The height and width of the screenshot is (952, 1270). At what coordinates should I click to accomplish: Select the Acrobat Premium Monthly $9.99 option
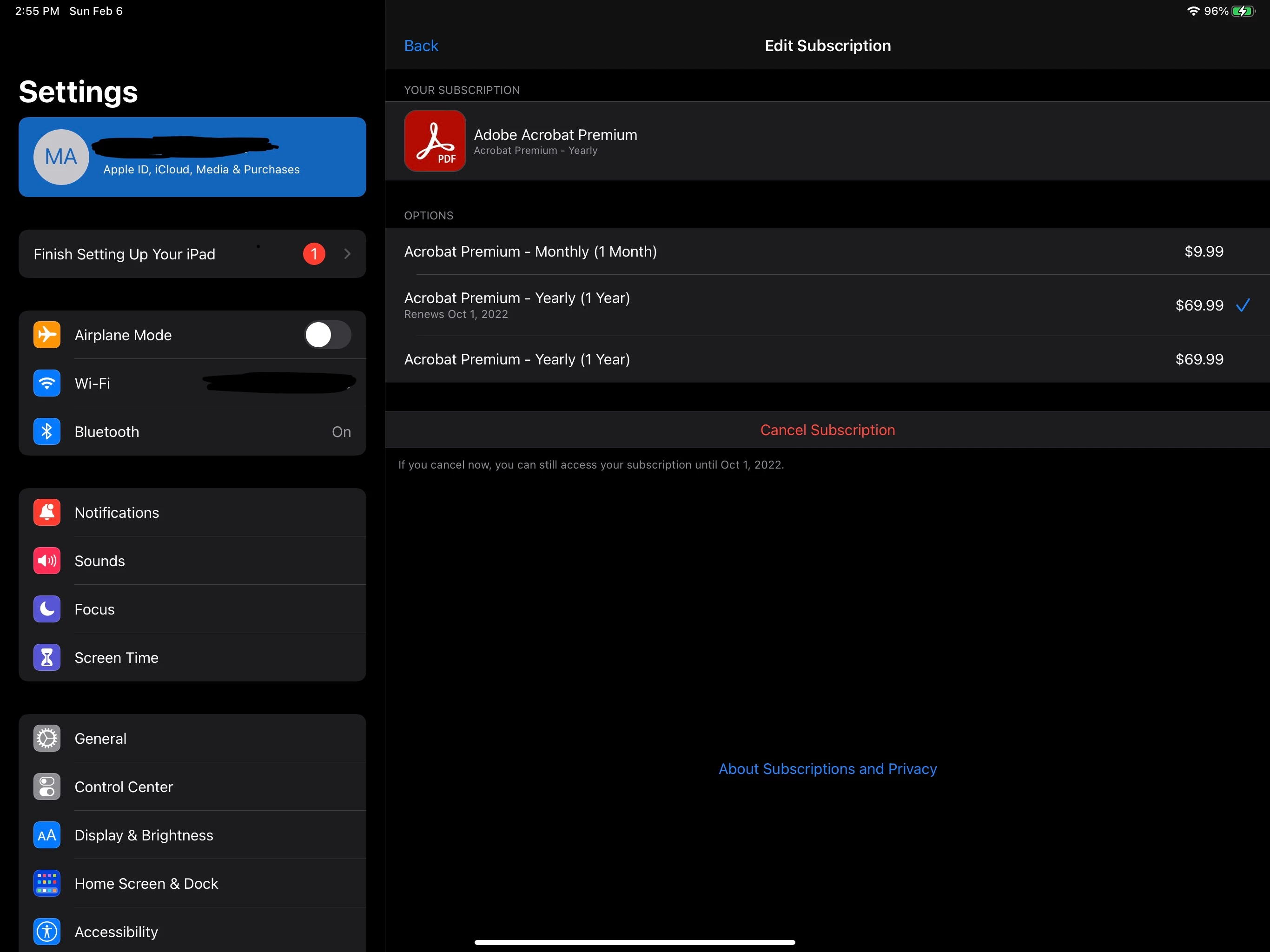(827, 251)
